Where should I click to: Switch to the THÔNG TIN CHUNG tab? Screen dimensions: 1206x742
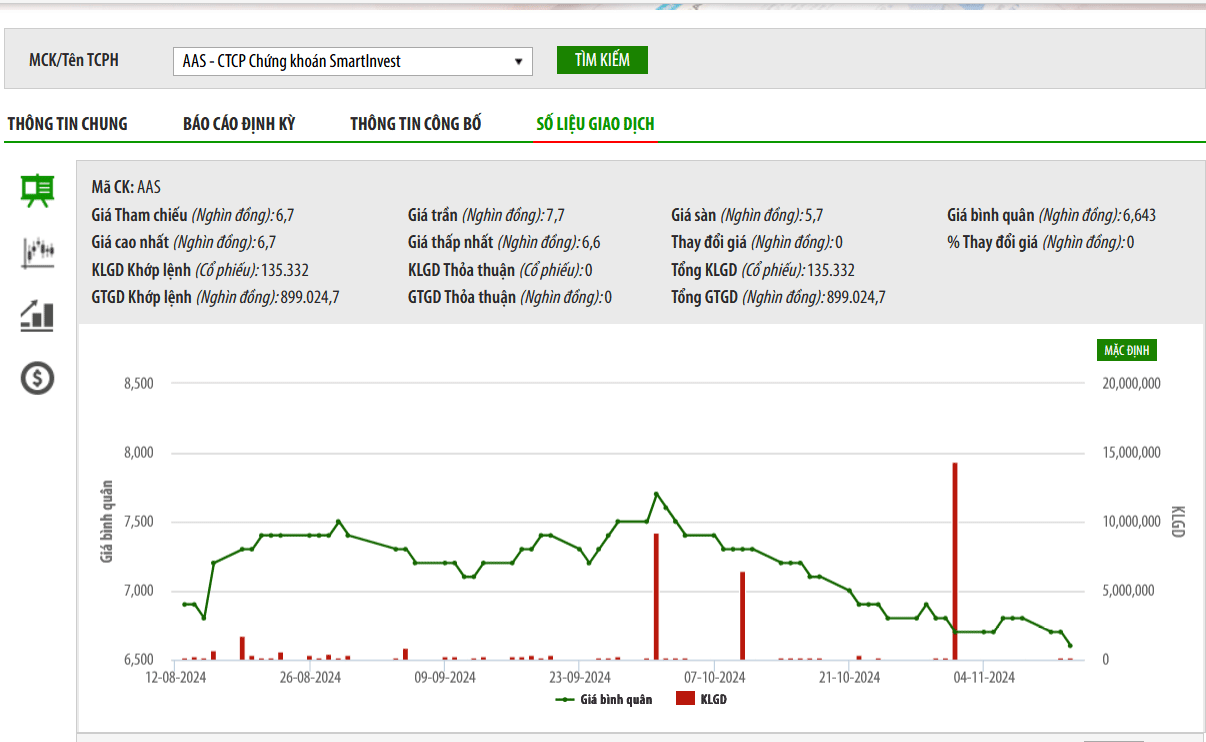click(x=68, y=124)
